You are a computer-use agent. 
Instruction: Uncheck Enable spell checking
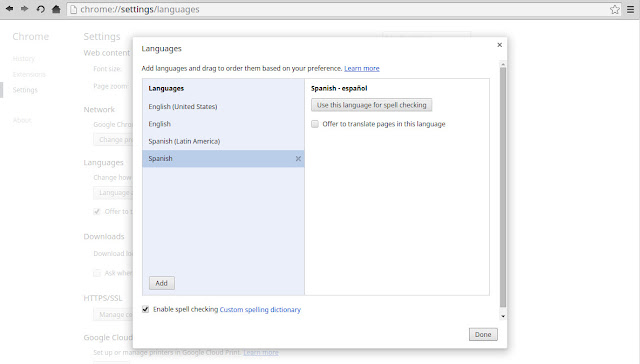click(145, 309)
